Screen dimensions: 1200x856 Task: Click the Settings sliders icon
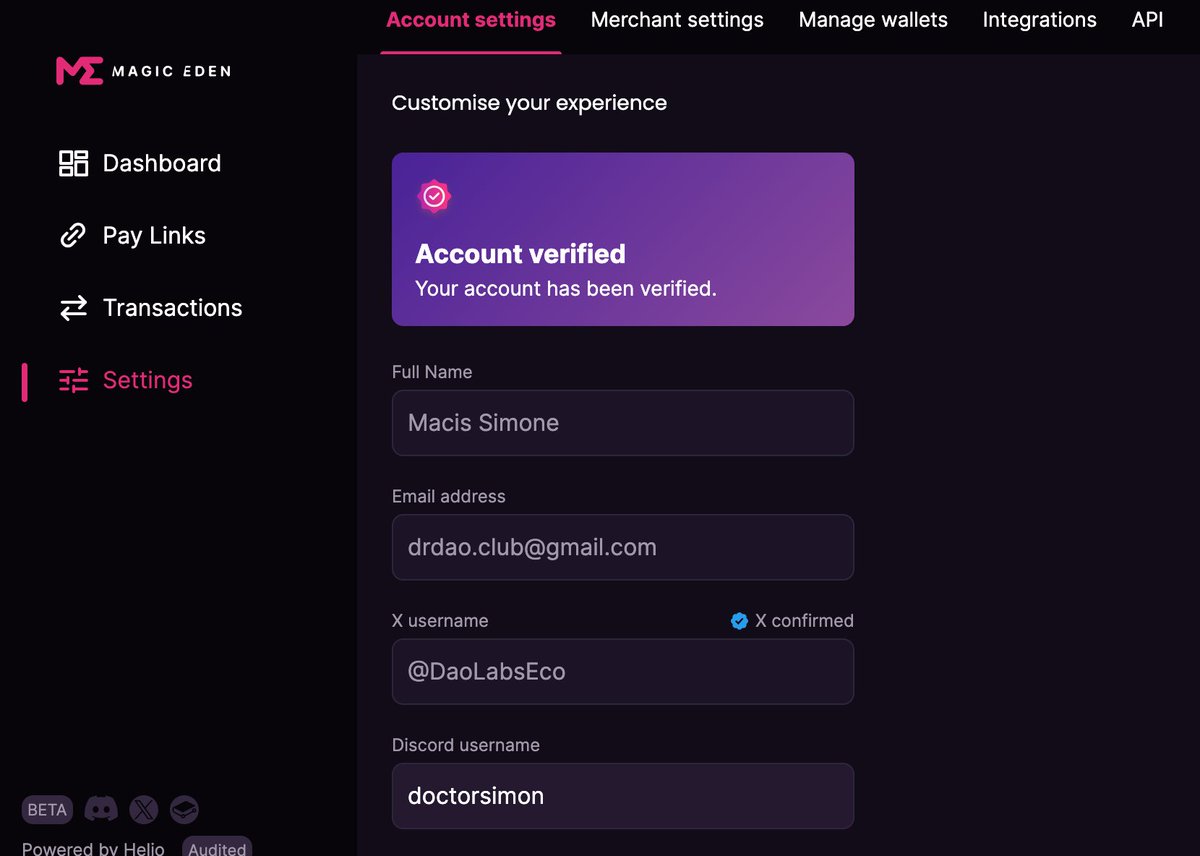(x=74, y=380)
